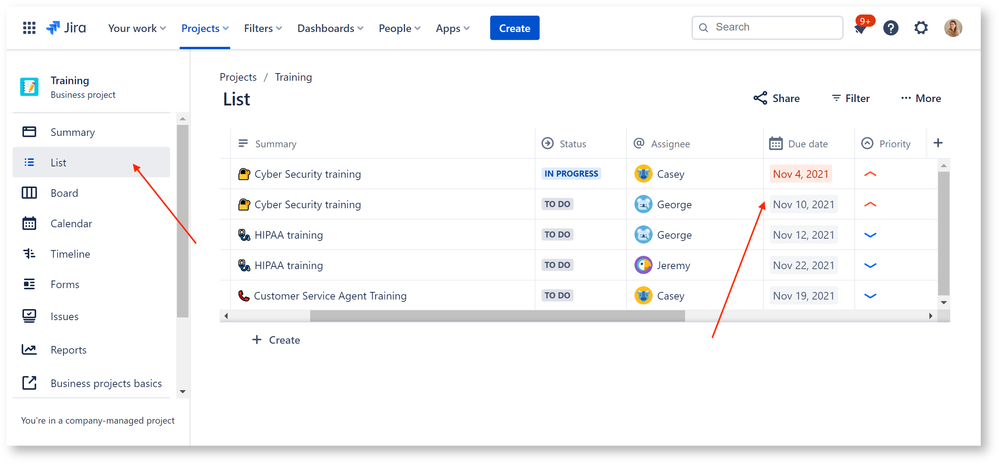Expand the Projects dropdown
The width and height of the screenshot is (999, 464).
tap(205, 28)
